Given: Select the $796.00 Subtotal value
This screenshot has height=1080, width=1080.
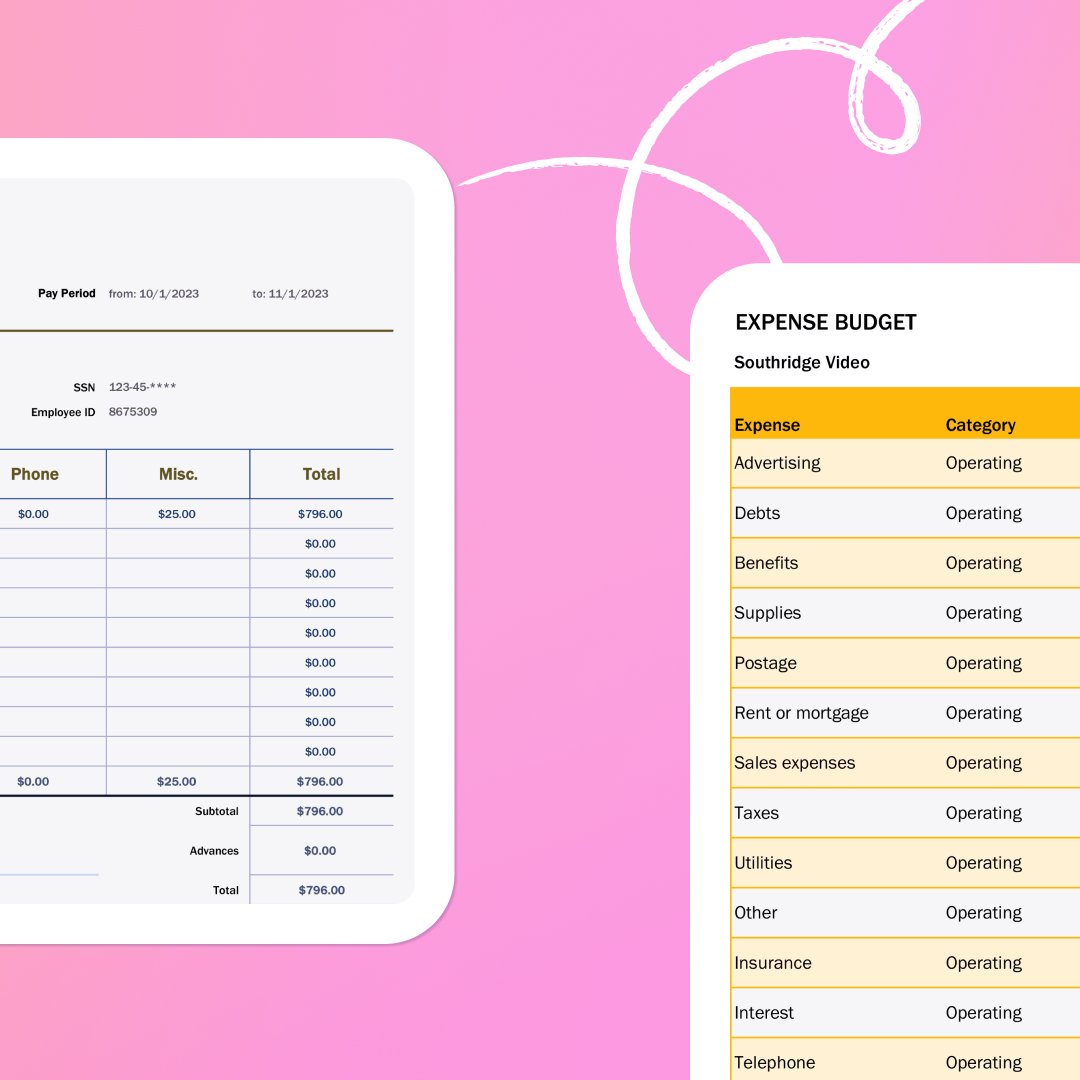Looking at the screenshot, I should click(x=321, y=811).
